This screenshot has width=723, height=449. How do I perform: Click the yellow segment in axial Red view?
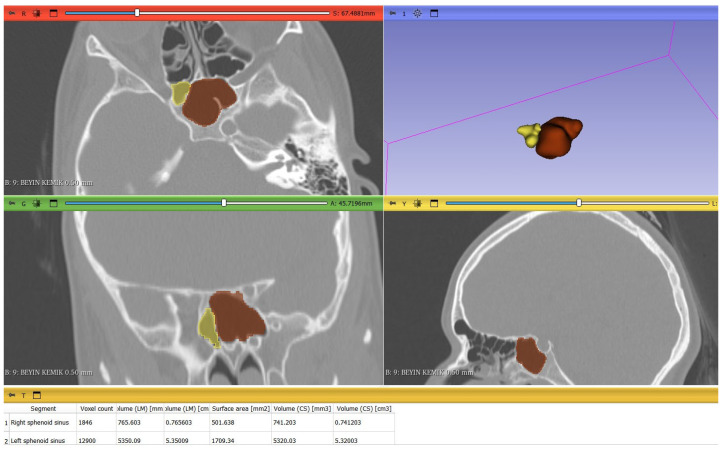coord(179,92)
